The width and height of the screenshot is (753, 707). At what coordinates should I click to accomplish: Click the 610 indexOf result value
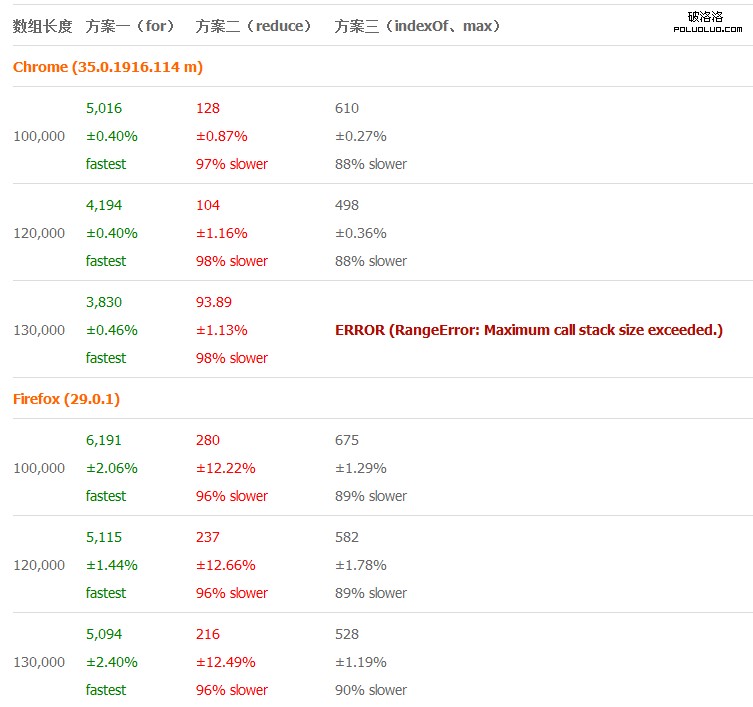347,108
